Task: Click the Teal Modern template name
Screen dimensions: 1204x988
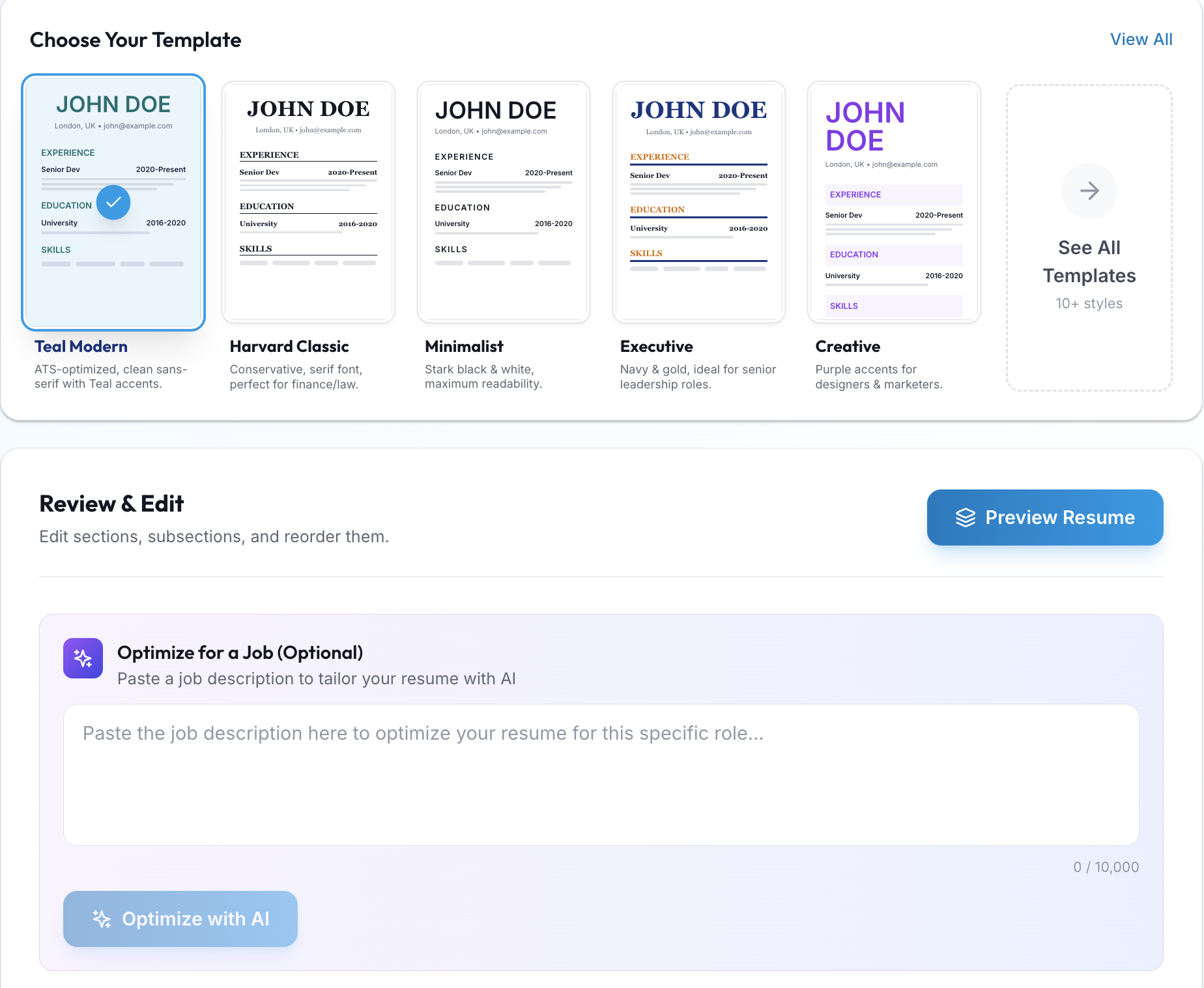Action: pos(81,346)
